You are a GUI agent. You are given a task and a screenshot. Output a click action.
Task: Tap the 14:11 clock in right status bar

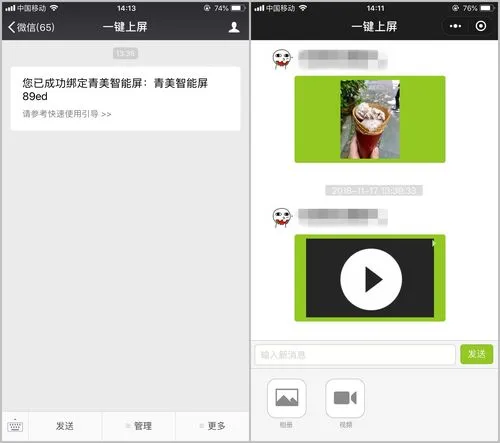coord(375,8)
